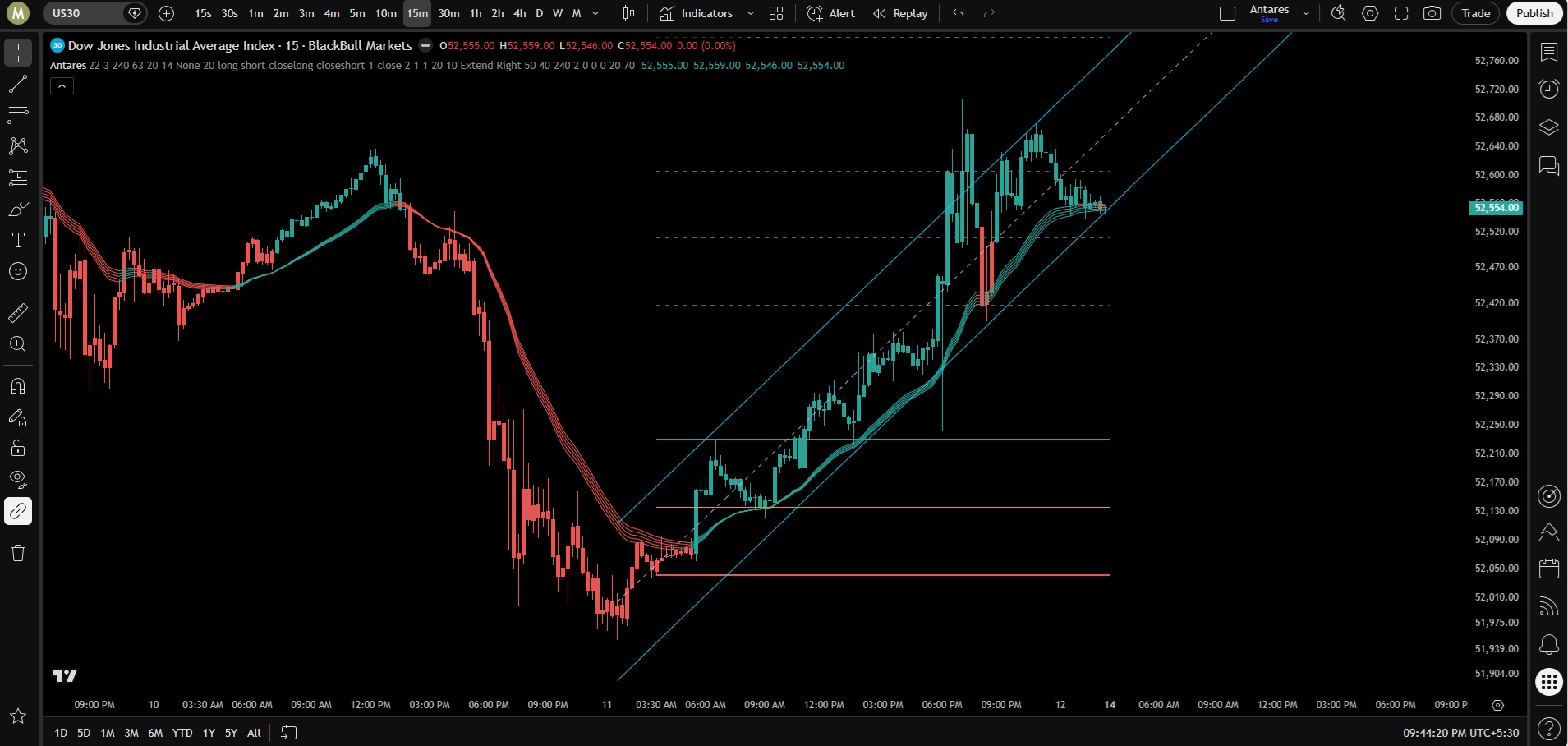1568x746 pixels.
Task: Open the Antares layout name dropdown
Action: click(x=1306, y=13)
